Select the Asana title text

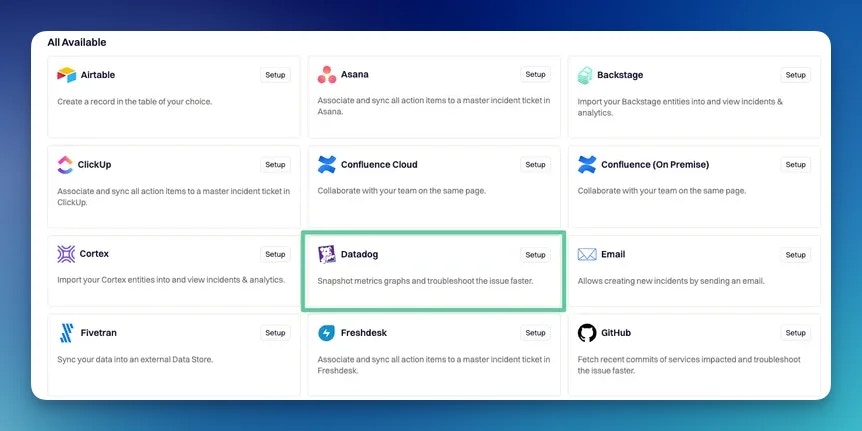[355, 75]
